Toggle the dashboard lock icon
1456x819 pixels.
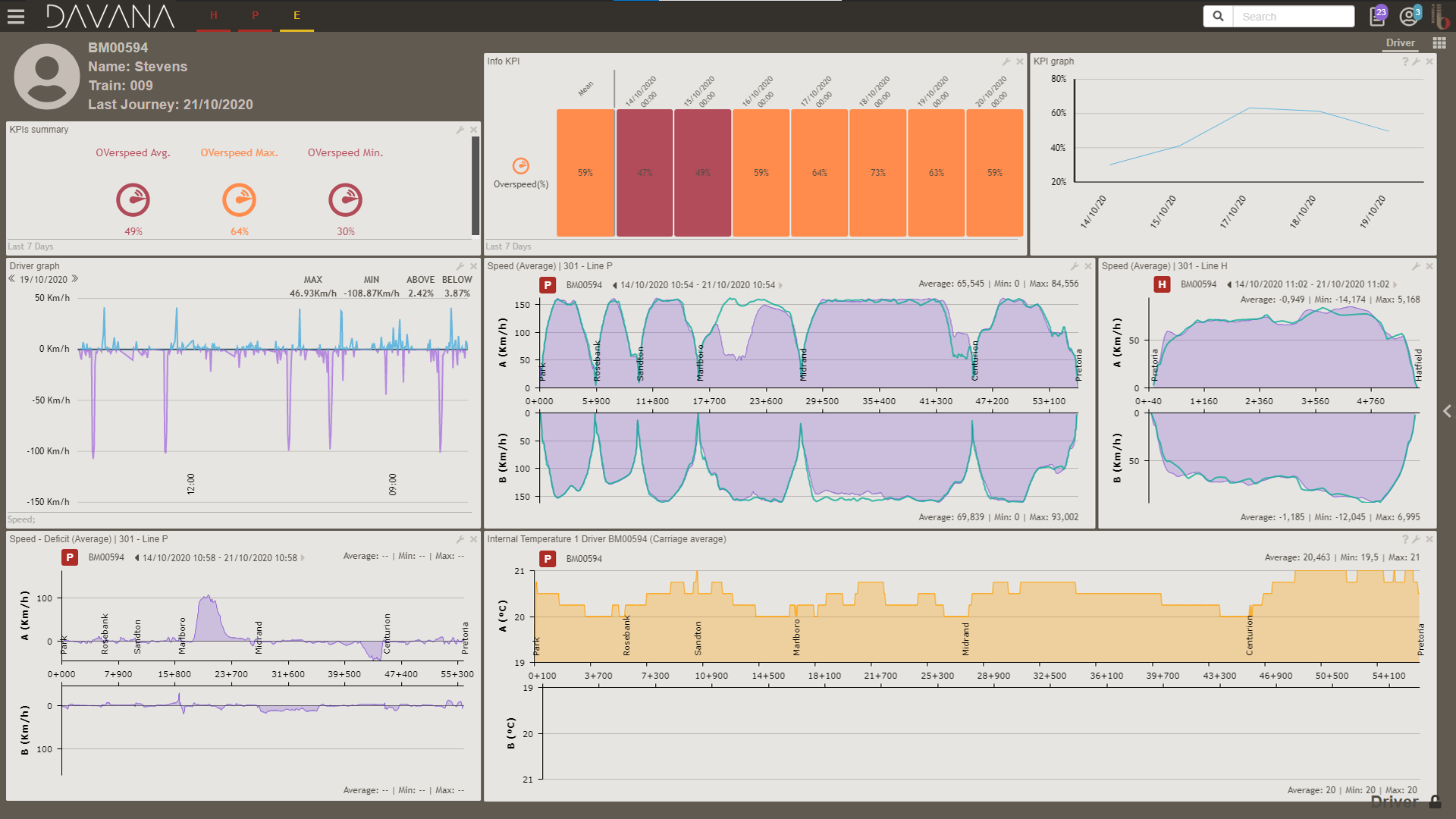(1435, 802)
